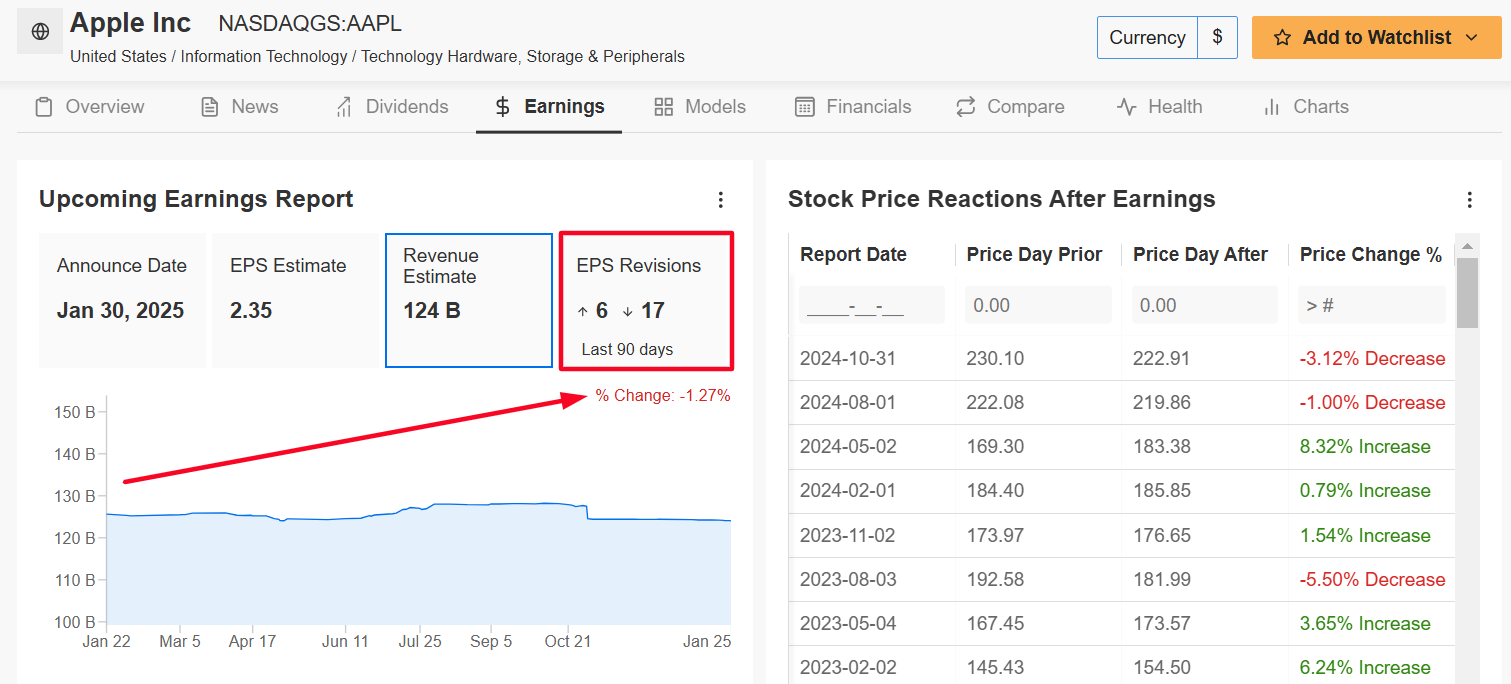Click the Overview clipboard icon

43,107
